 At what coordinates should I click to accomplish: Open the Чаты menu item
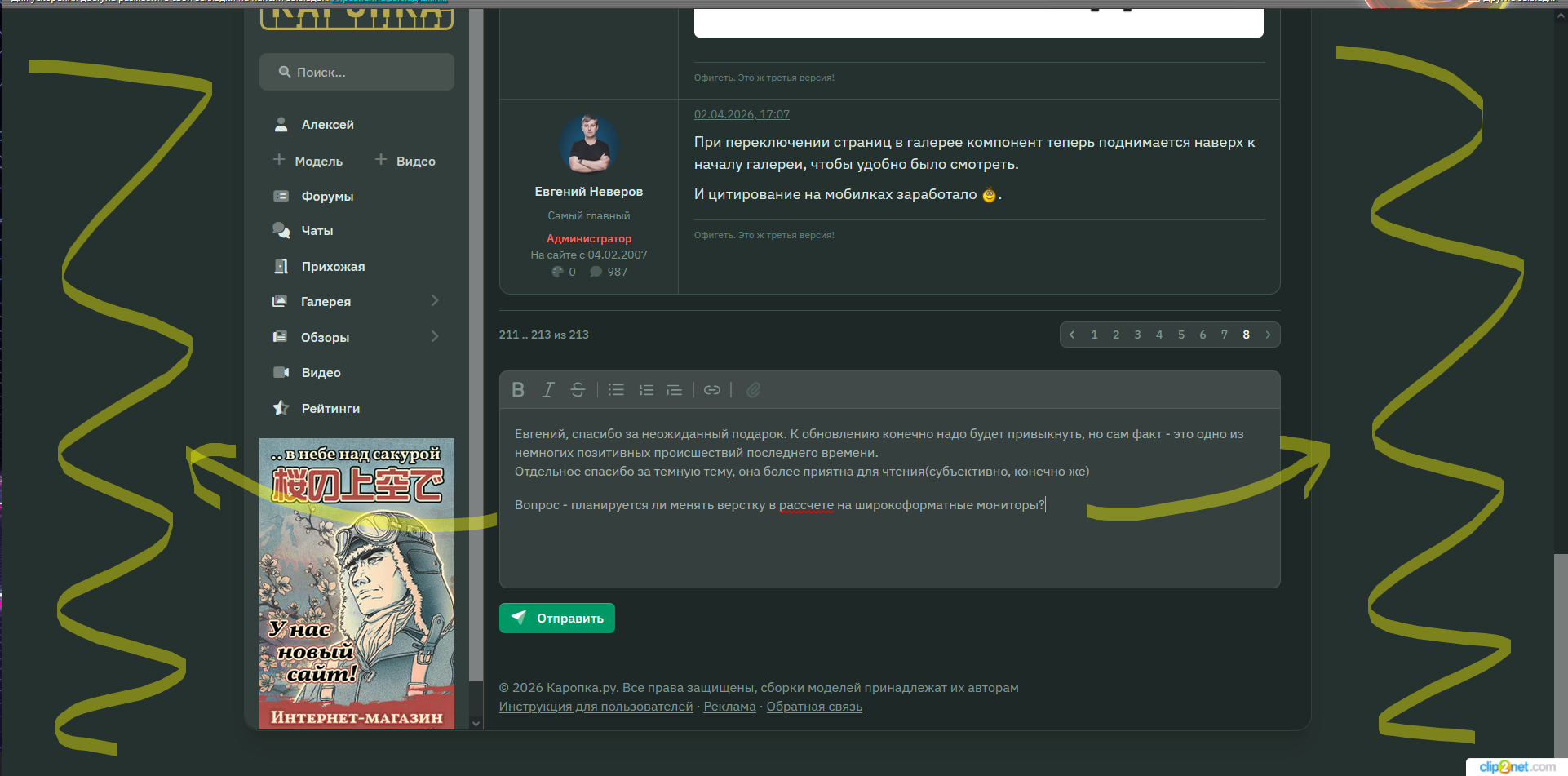pyautogui.click(x=317, y=231)
